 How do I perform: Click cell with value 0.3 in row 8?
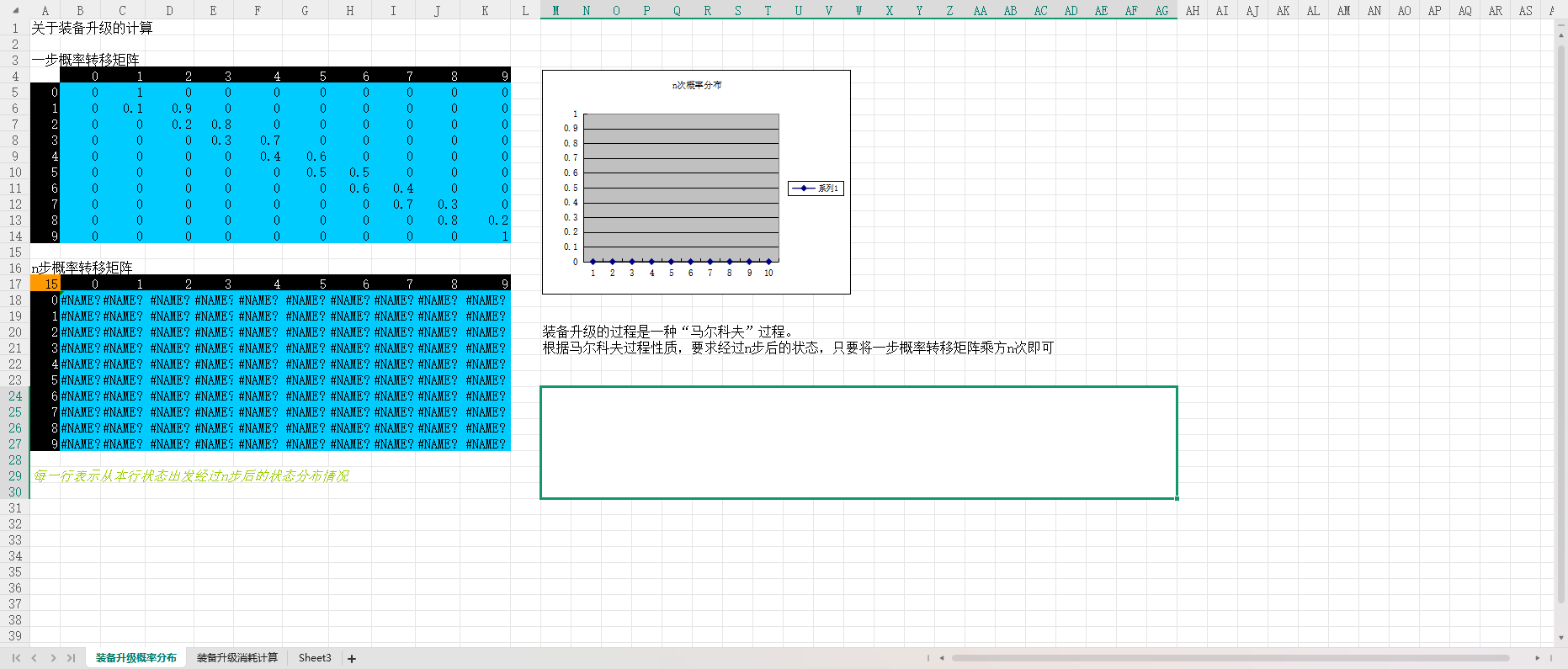[x=213, y=140]
